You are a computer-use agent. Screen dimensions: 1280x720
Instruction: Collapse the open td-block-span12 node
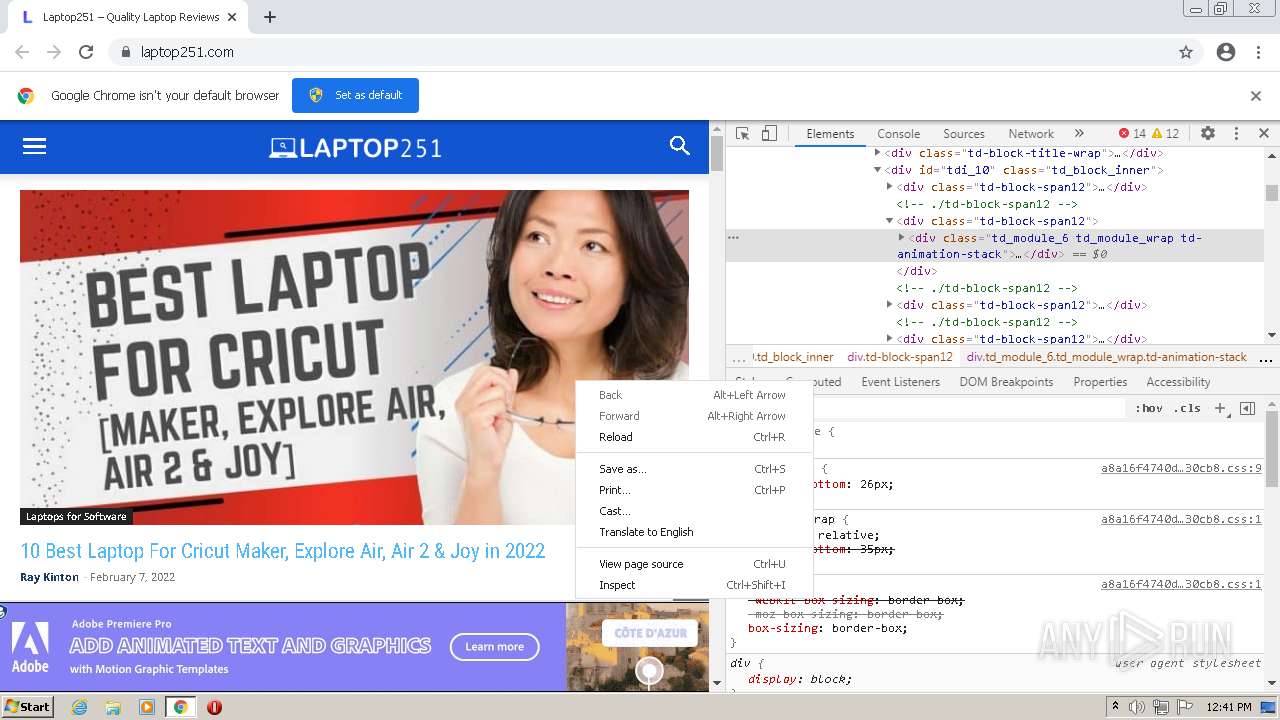tap(890, 221)
